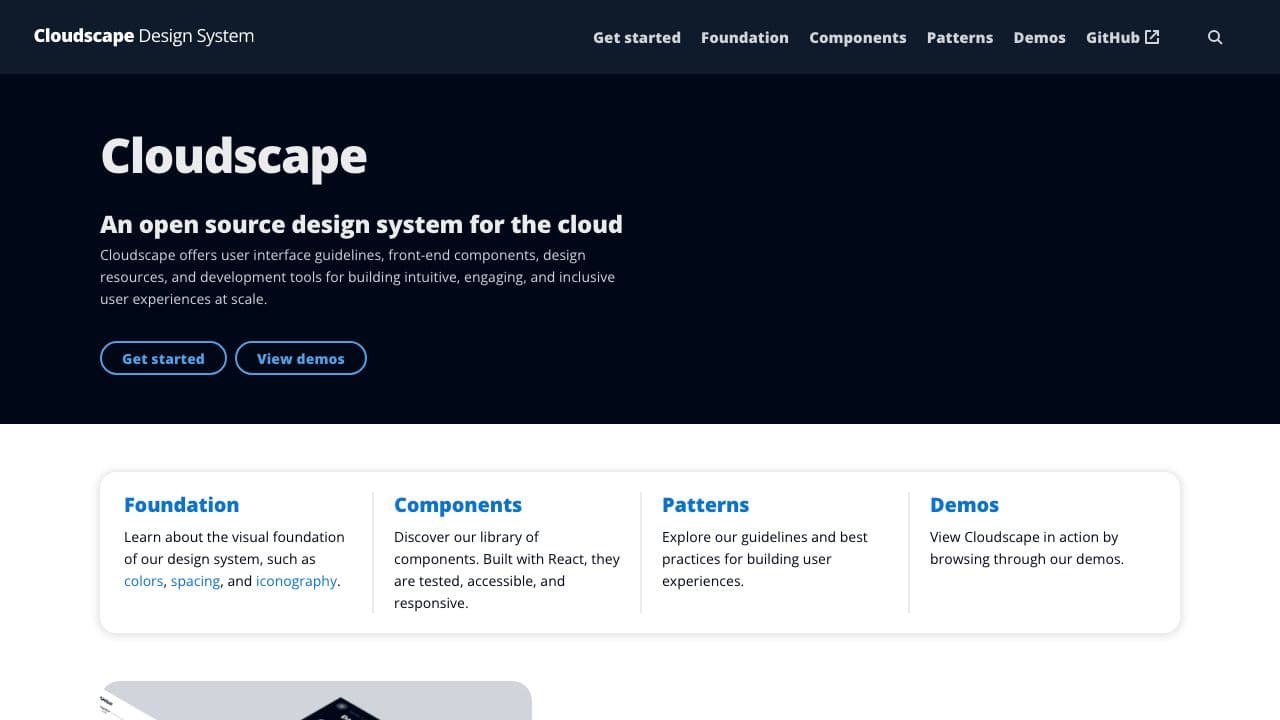Viewport: 1280px width, 720px height.
Task: Click the Cloudscape Design System logo
Action: [144, 36]
